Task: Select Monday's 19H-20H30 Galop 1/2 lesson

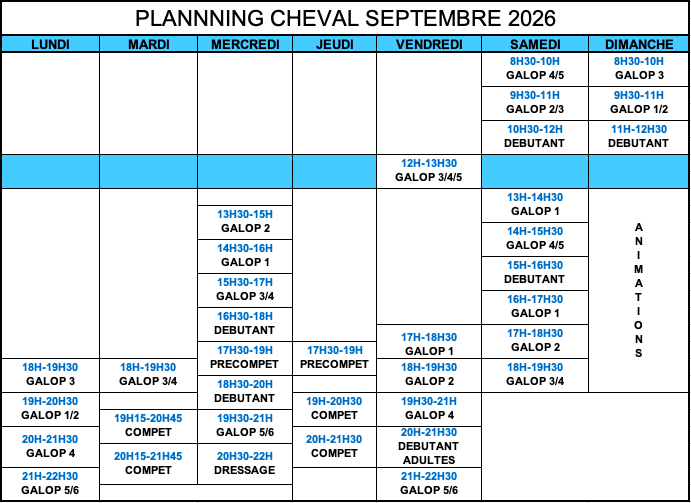Action: point(50,408)
